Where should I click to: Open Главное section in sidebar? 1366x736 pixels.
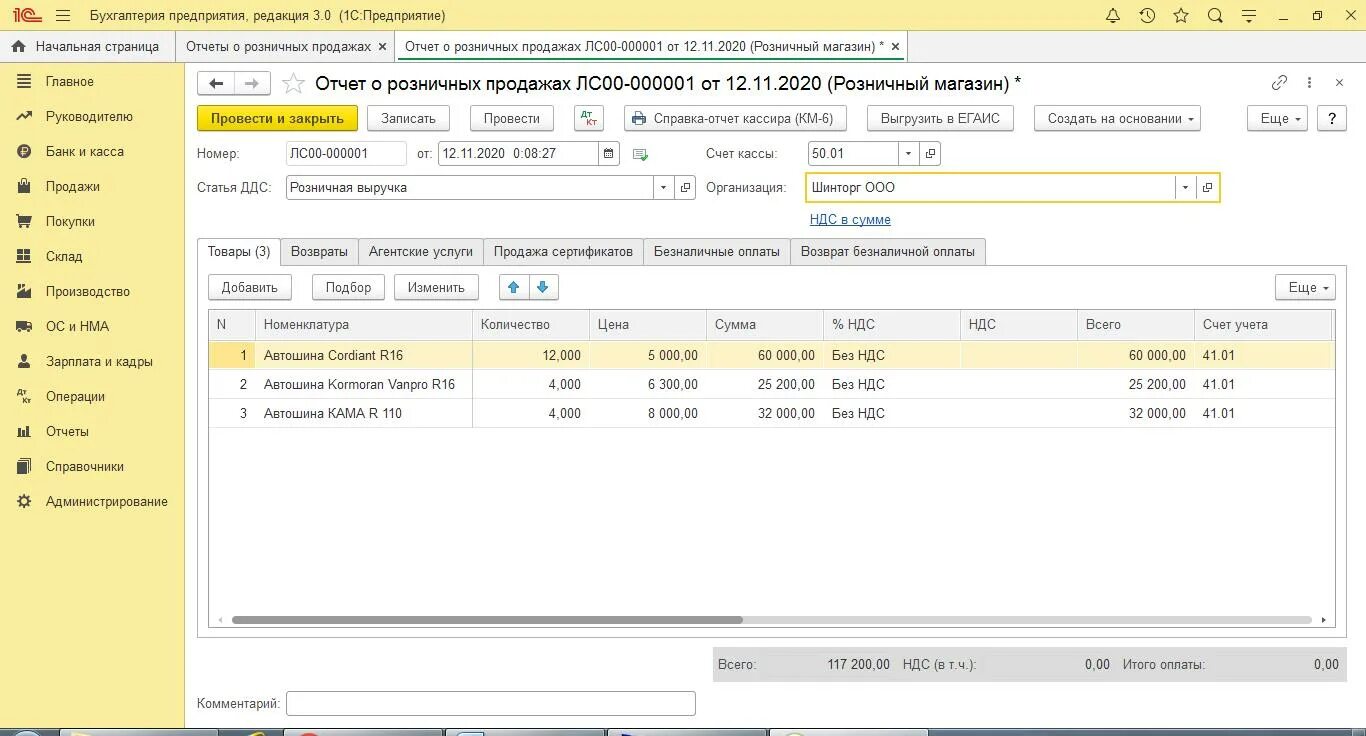pyautogui.click(x=70, y=81)
